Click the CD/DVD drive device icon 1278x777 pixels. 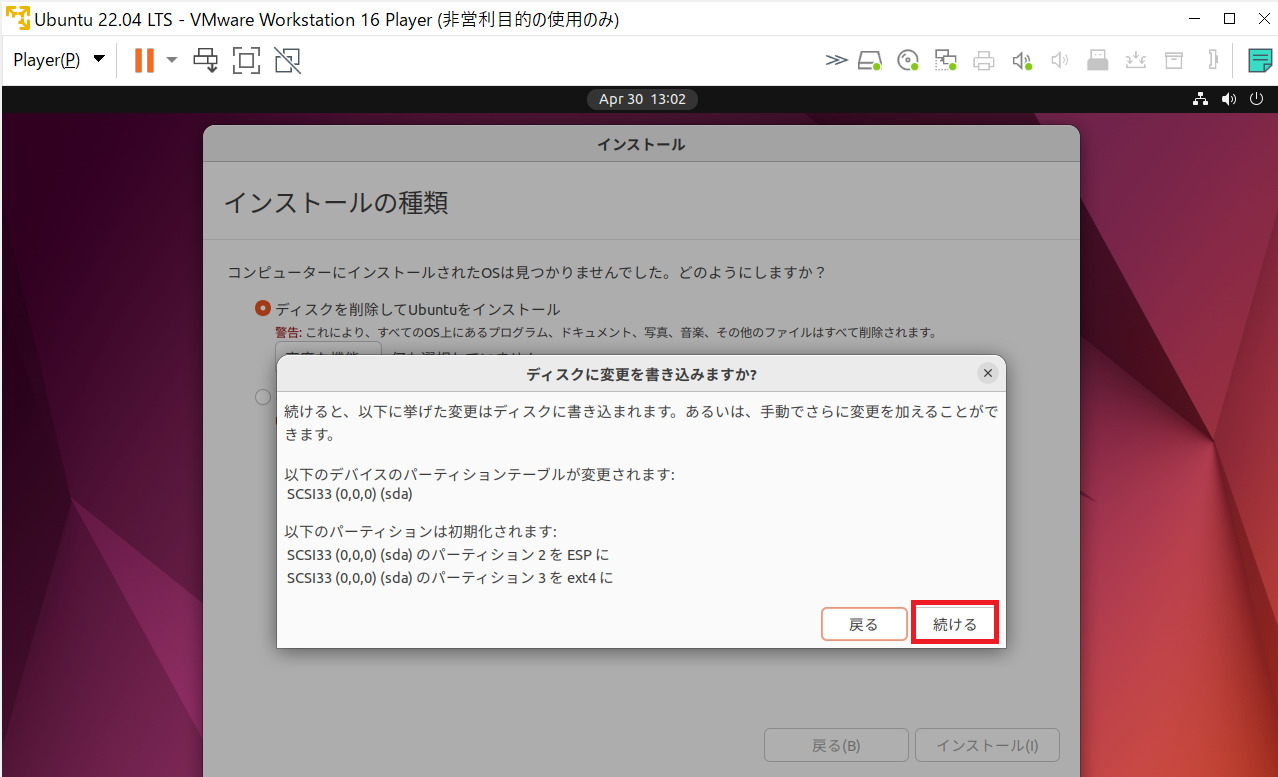[908, 60]
